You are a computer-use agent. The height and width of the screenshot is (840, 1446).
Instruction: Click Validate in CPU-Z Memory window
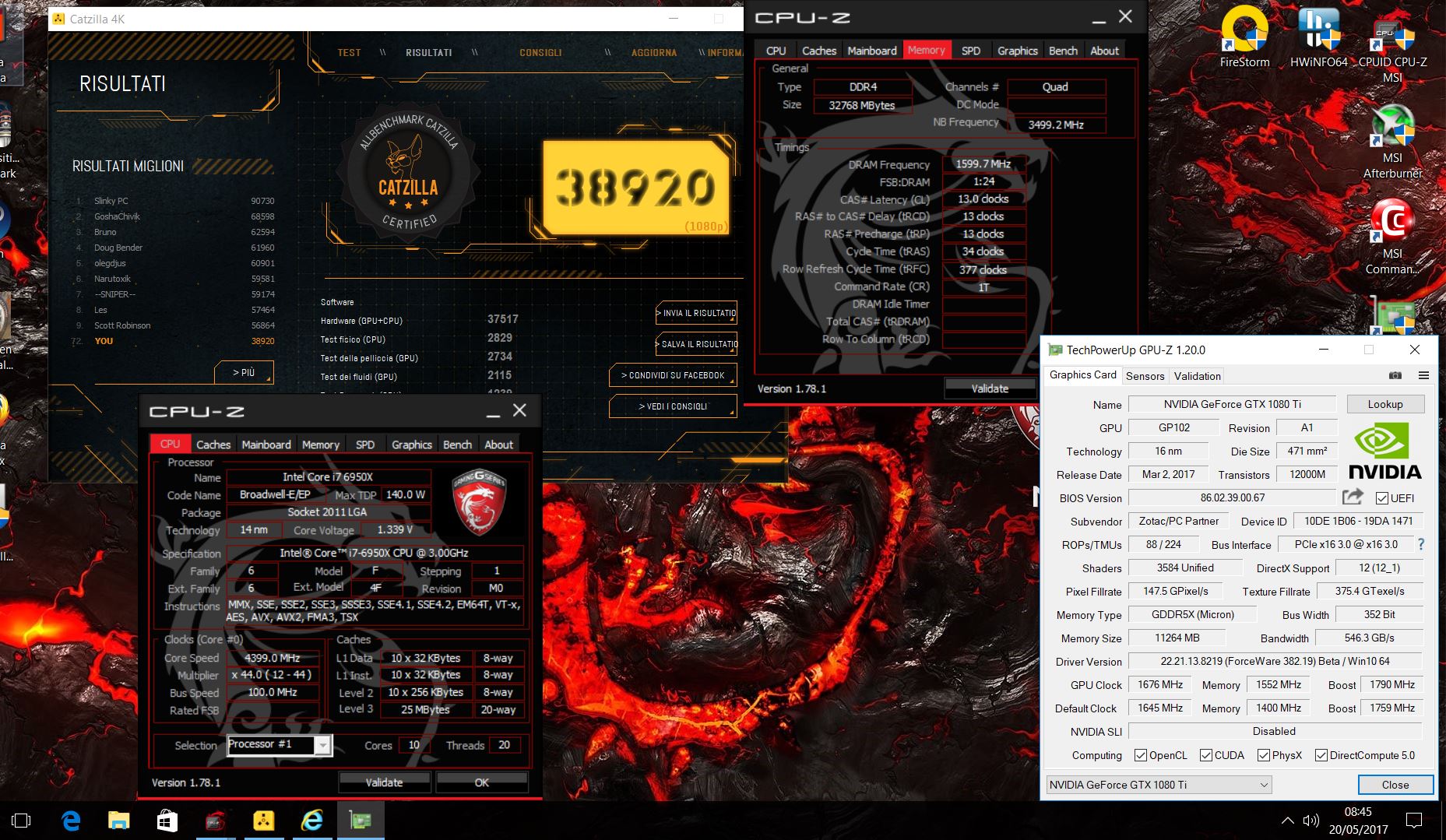click(990, 388)
